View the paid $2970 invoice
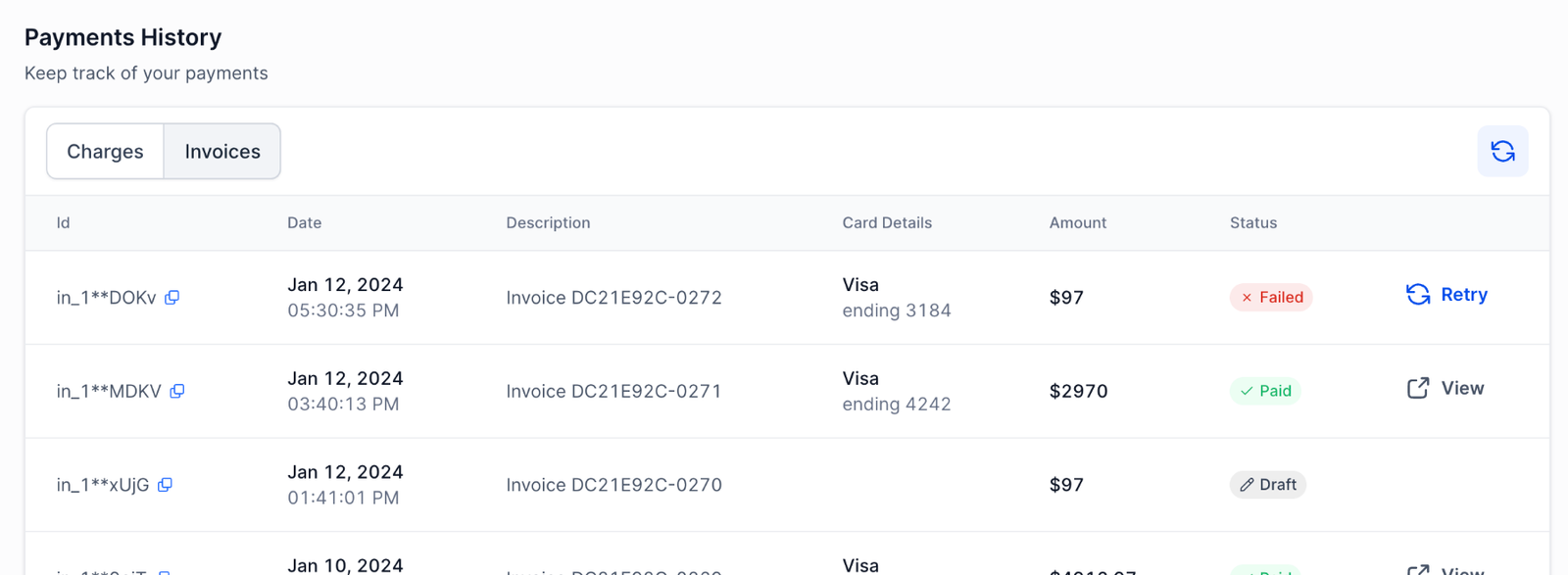 click(1461, 389)
